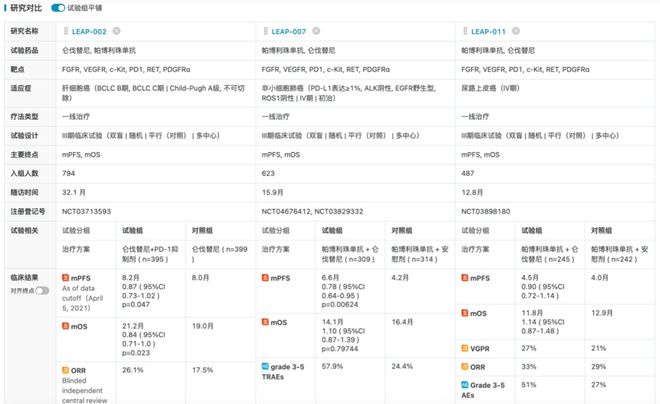
Task: Select the 研究对比 section heading
Action: point(26,8)
